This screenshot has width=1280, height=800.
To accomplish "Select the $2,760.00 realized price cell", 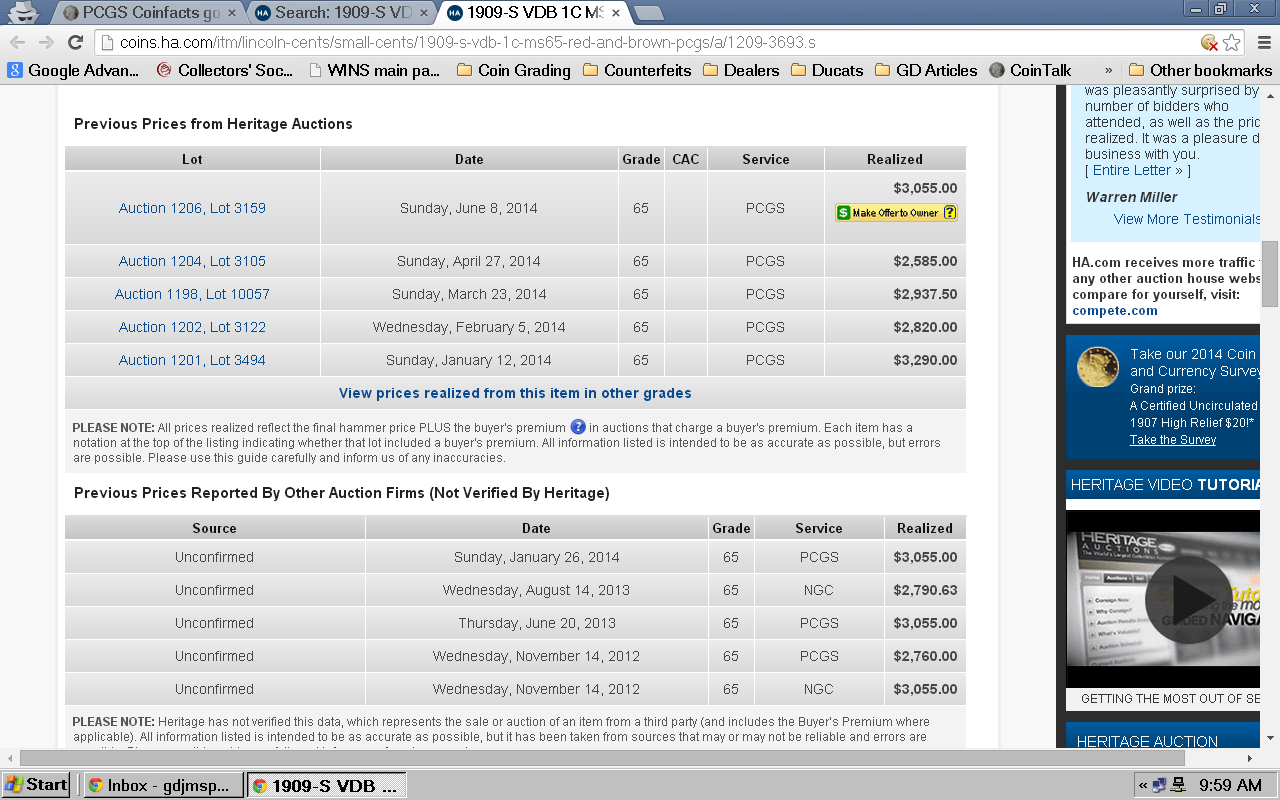I will click(x=925, y=656).
